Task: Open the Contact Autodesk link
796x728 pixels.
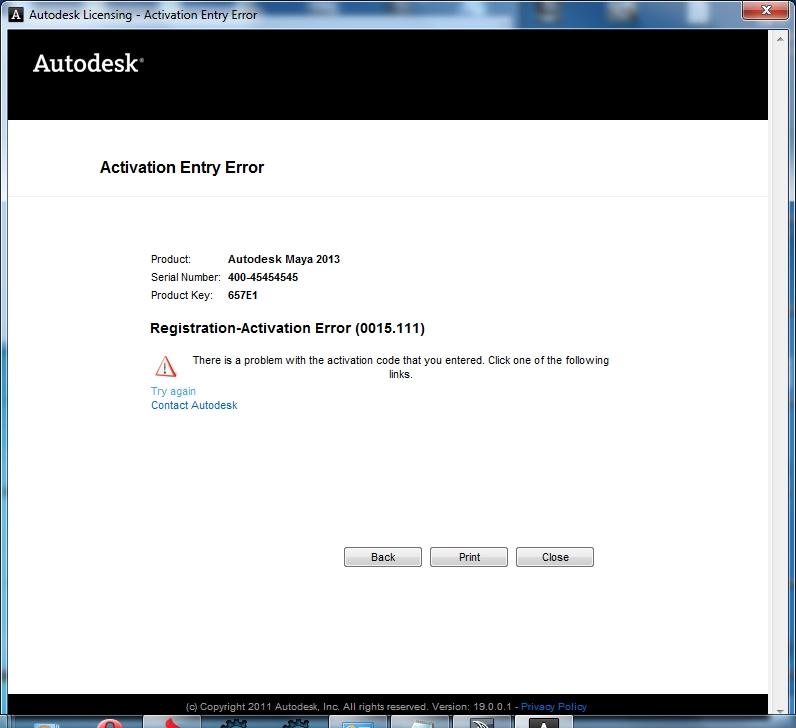Action: click(194, 405)
